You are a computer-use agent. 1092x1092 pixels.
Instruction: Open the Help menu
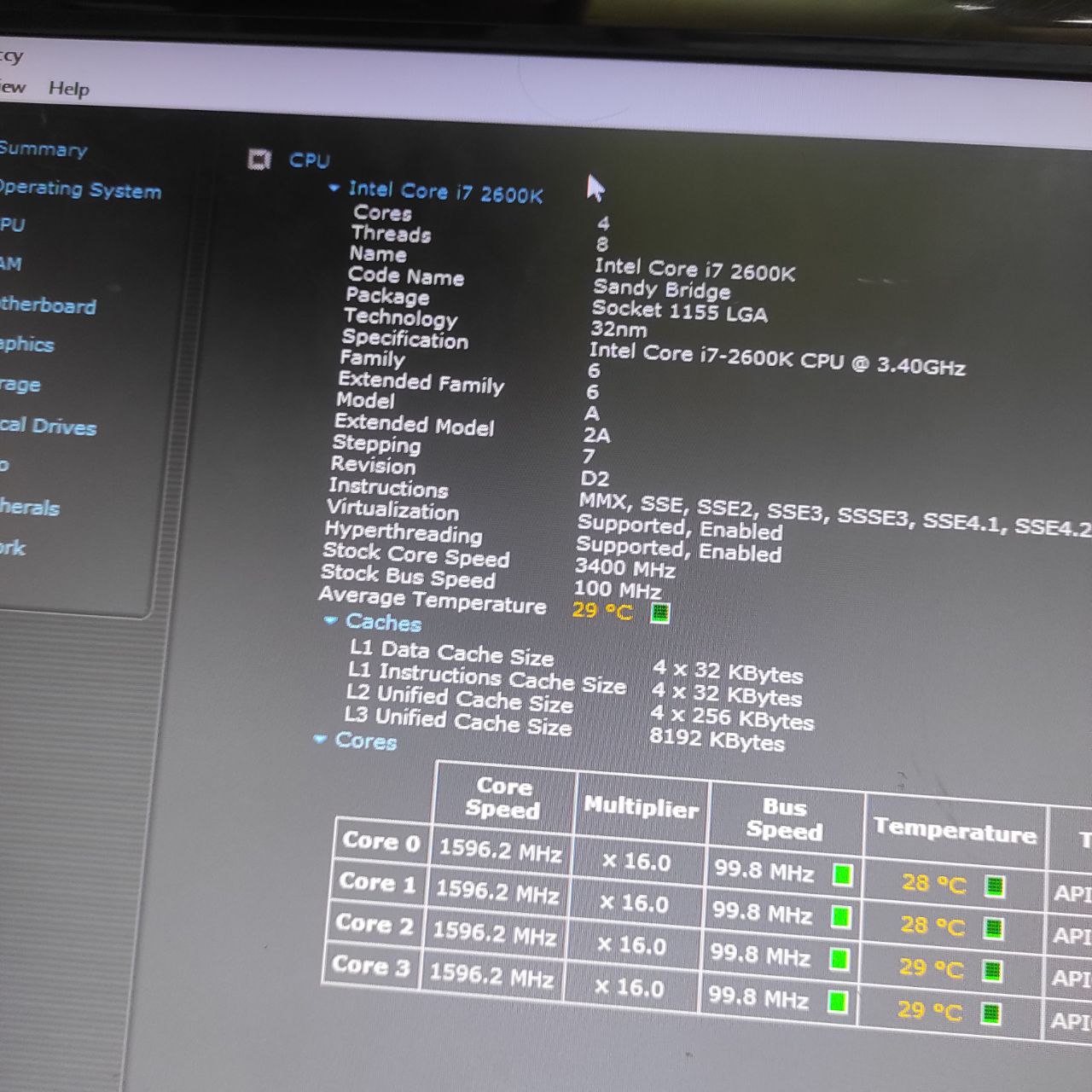click(x=68, y=89)
